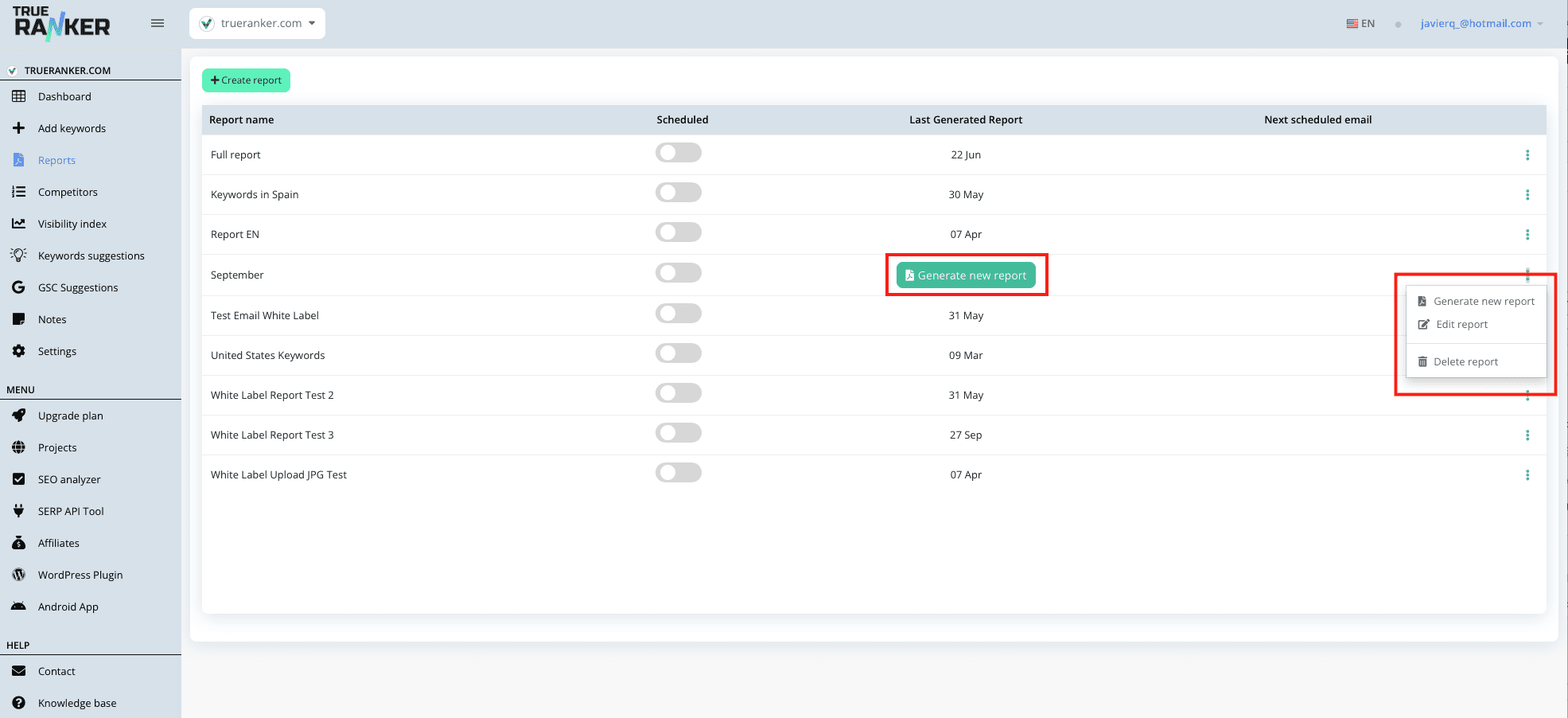Click the Report name column header

tap(242, 120)
